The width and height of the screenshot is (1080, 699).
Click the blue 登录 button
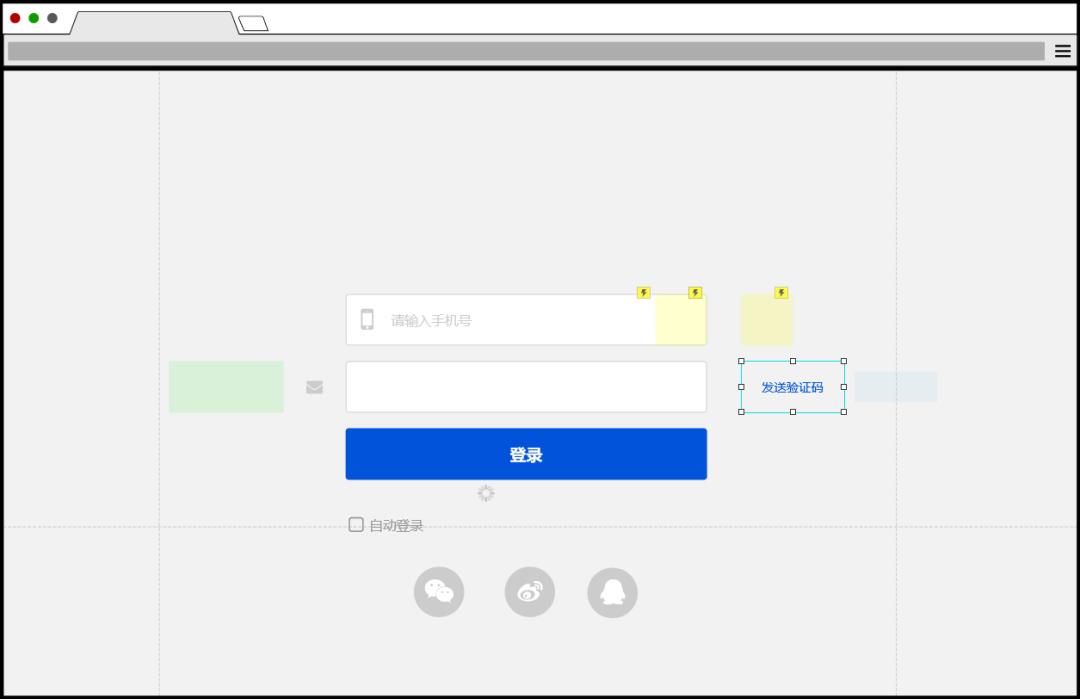526,454
